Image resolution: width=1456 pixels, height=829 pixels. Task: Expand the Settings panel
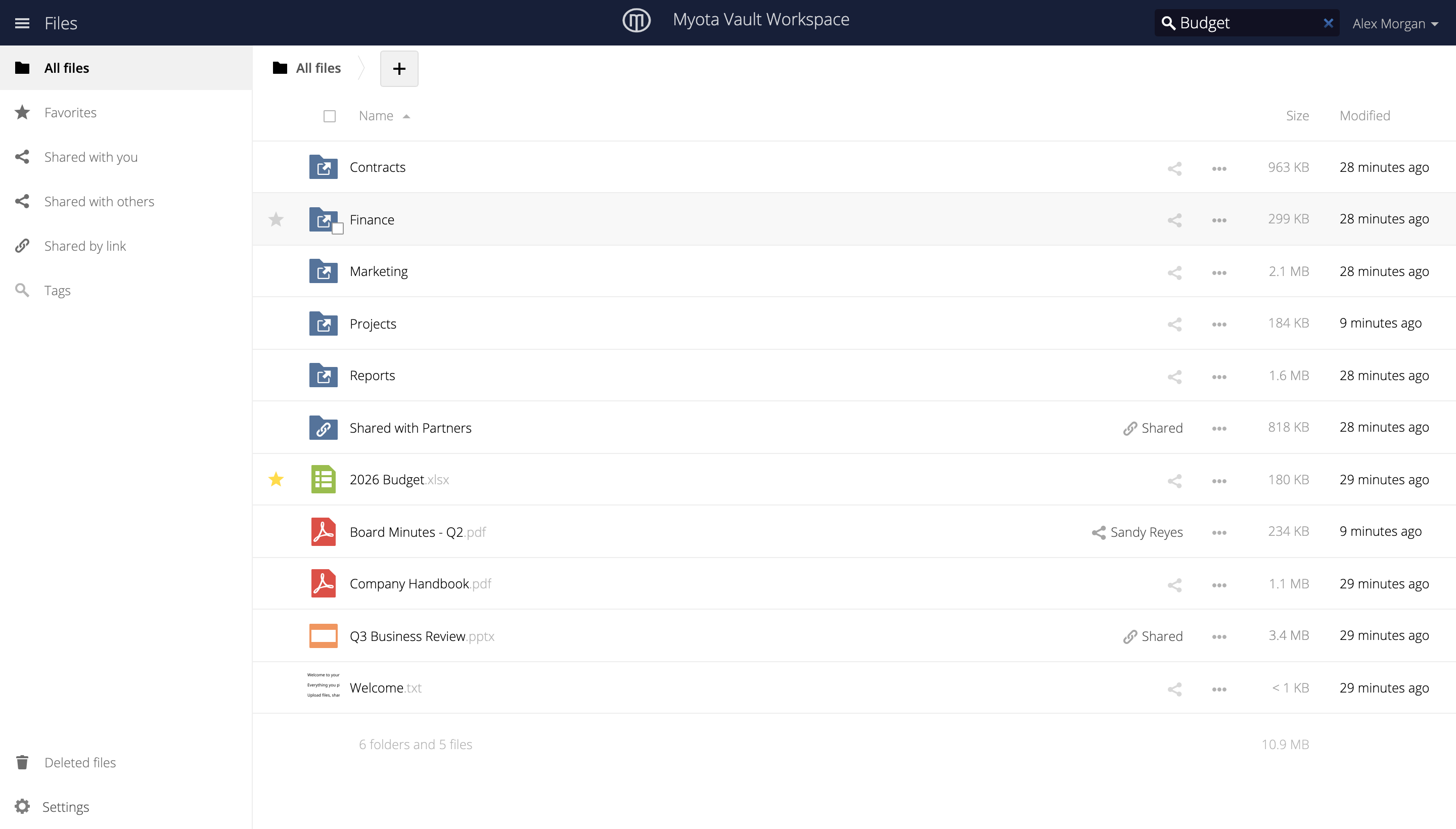click(66, 806)
